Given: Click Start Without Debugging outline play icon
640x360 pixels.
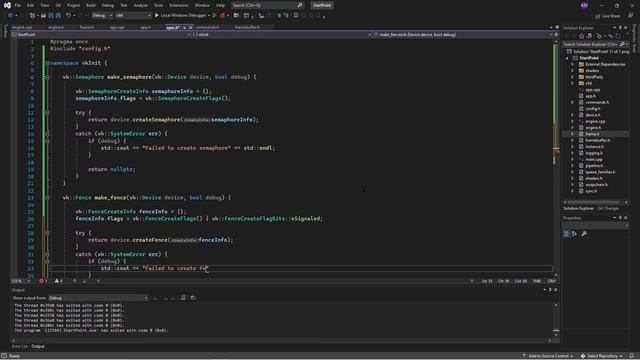Looking at the screenshot, I should click(x=214, y=16).
